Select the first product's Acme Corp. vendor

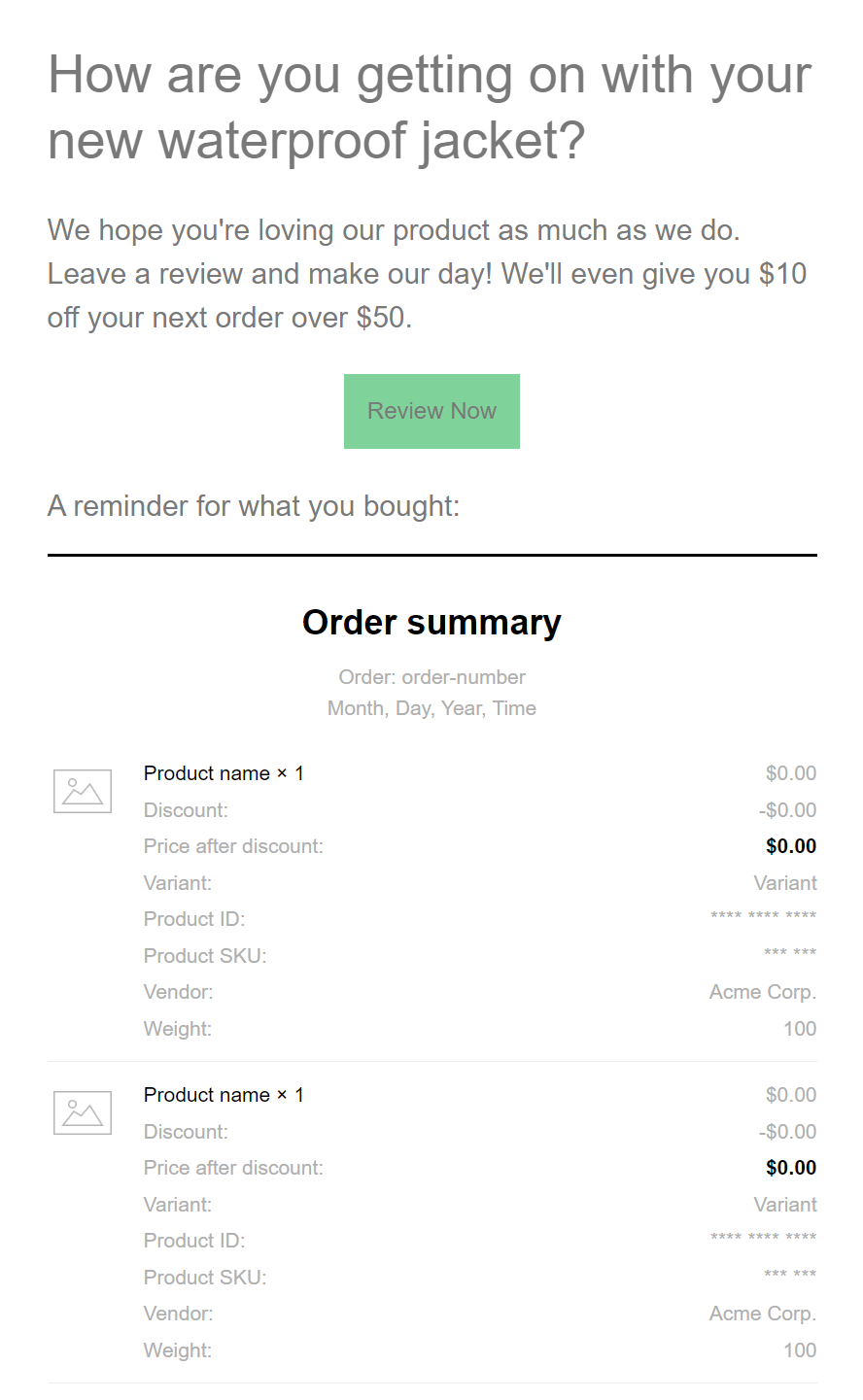[763, 992]
